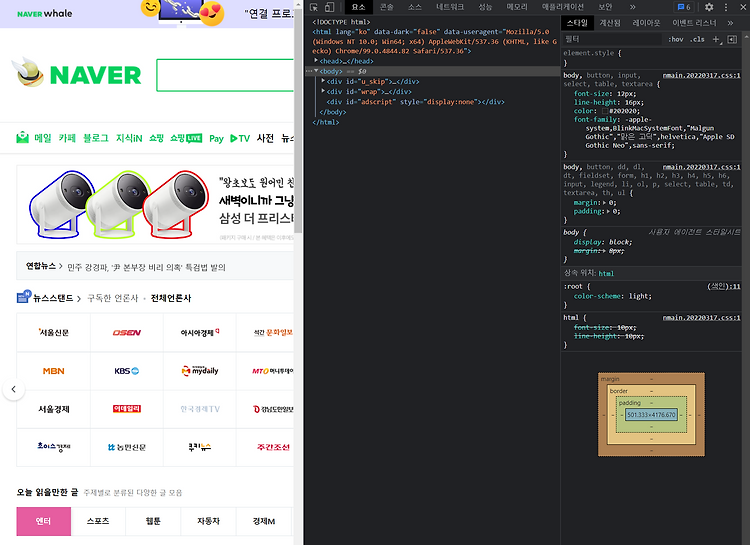This screenshot has width=750, height=545.
Task: Open the 이데일리 press logo
Action: click(x=127, y=409)
